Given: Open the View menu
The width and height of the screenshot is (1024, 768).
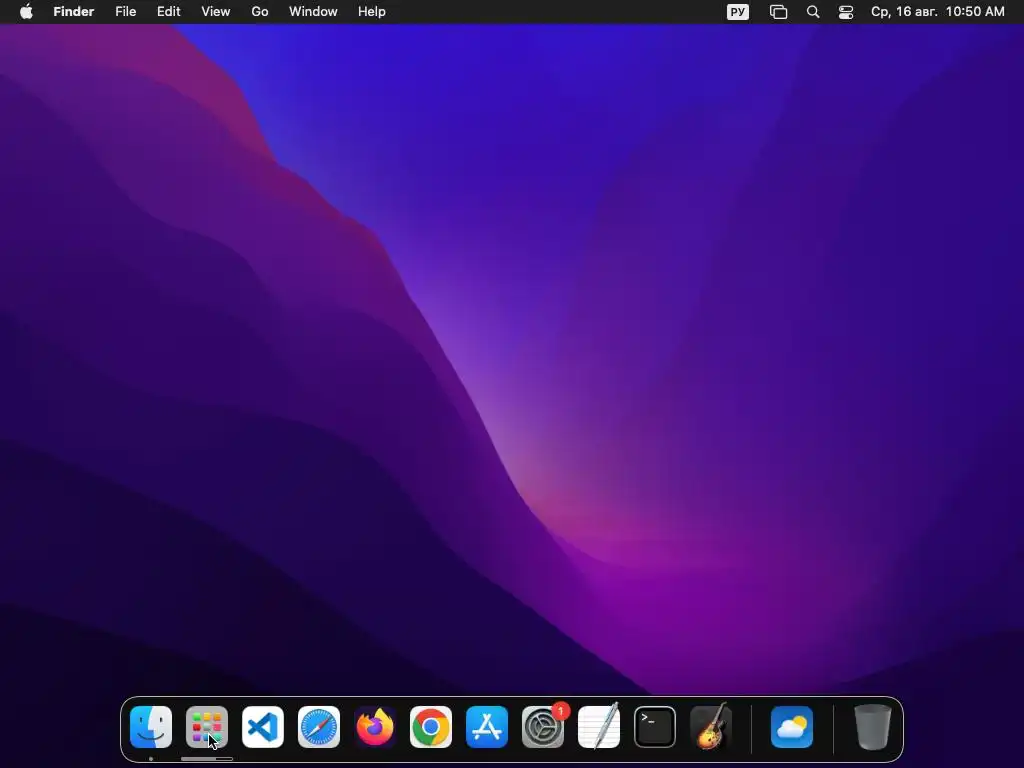Looking at the screenshot, I should pos(216,12).
